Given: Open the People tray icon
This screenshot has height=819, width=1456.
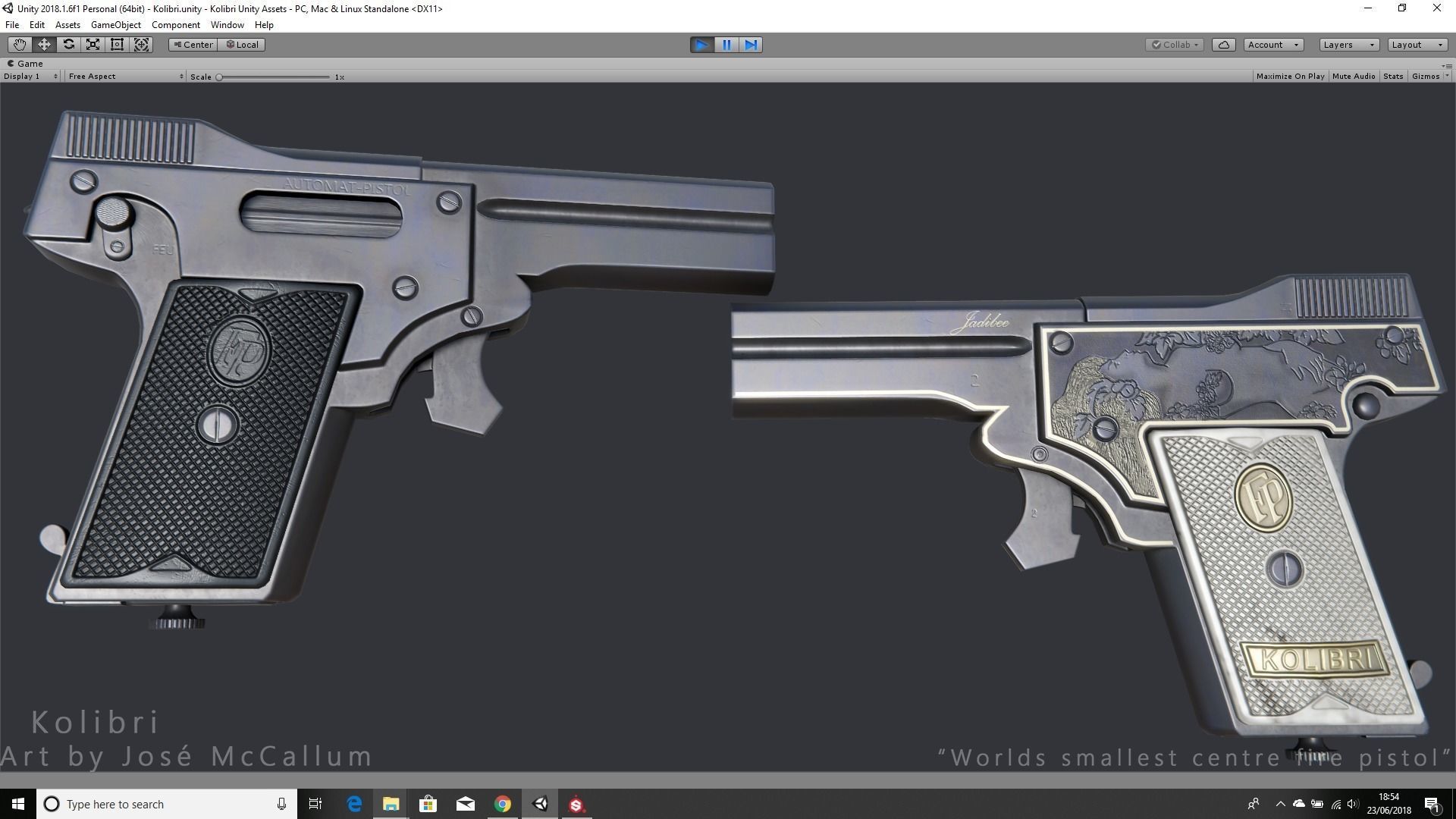Looking at the screenshot, I should pos(1254,804).
